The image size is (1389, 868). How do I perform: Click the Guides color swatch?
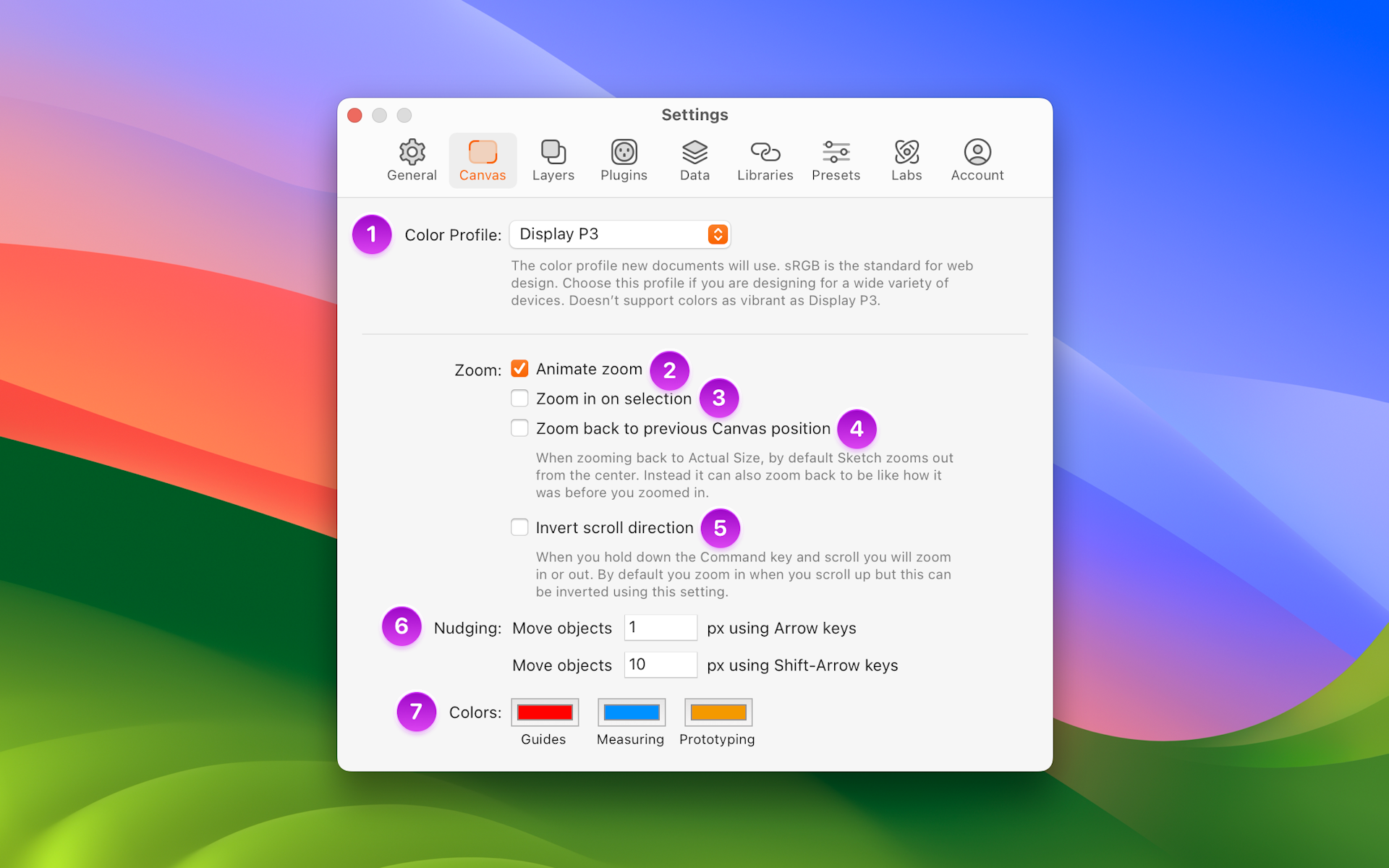[x=545, y=712]
